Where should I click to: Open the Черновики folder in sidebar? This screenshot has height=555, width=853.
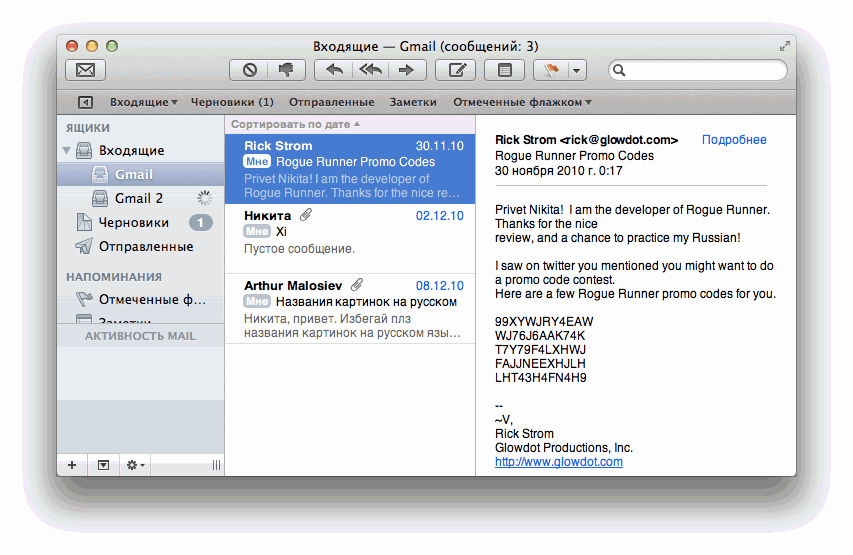[140, 222]
